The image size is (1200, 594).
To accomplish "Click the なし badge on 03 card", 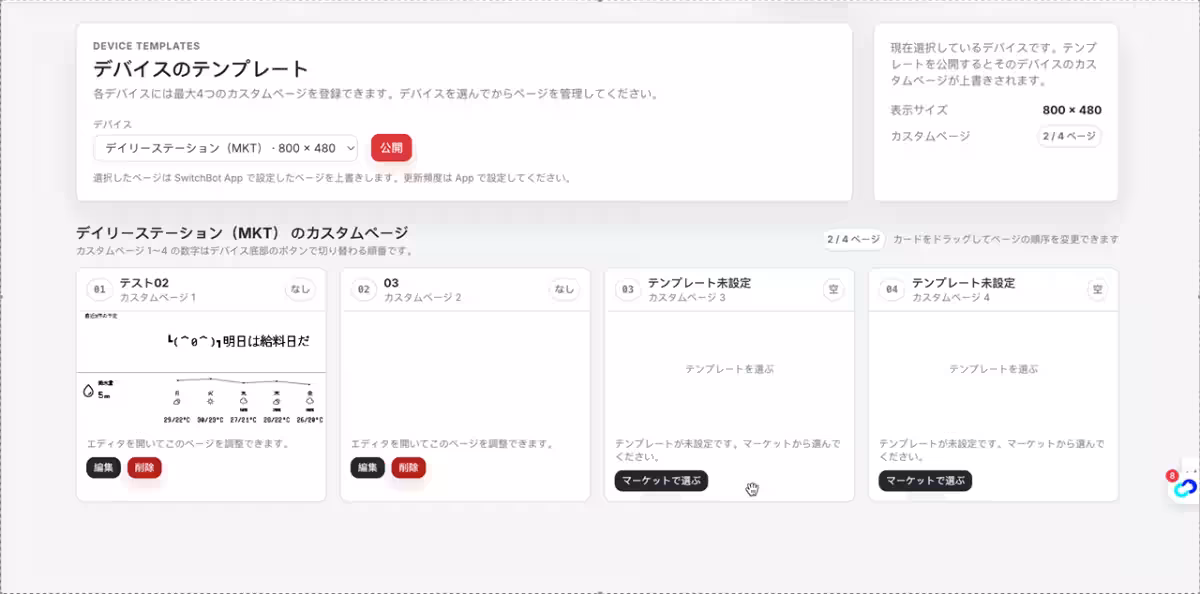I will point(564,290).
